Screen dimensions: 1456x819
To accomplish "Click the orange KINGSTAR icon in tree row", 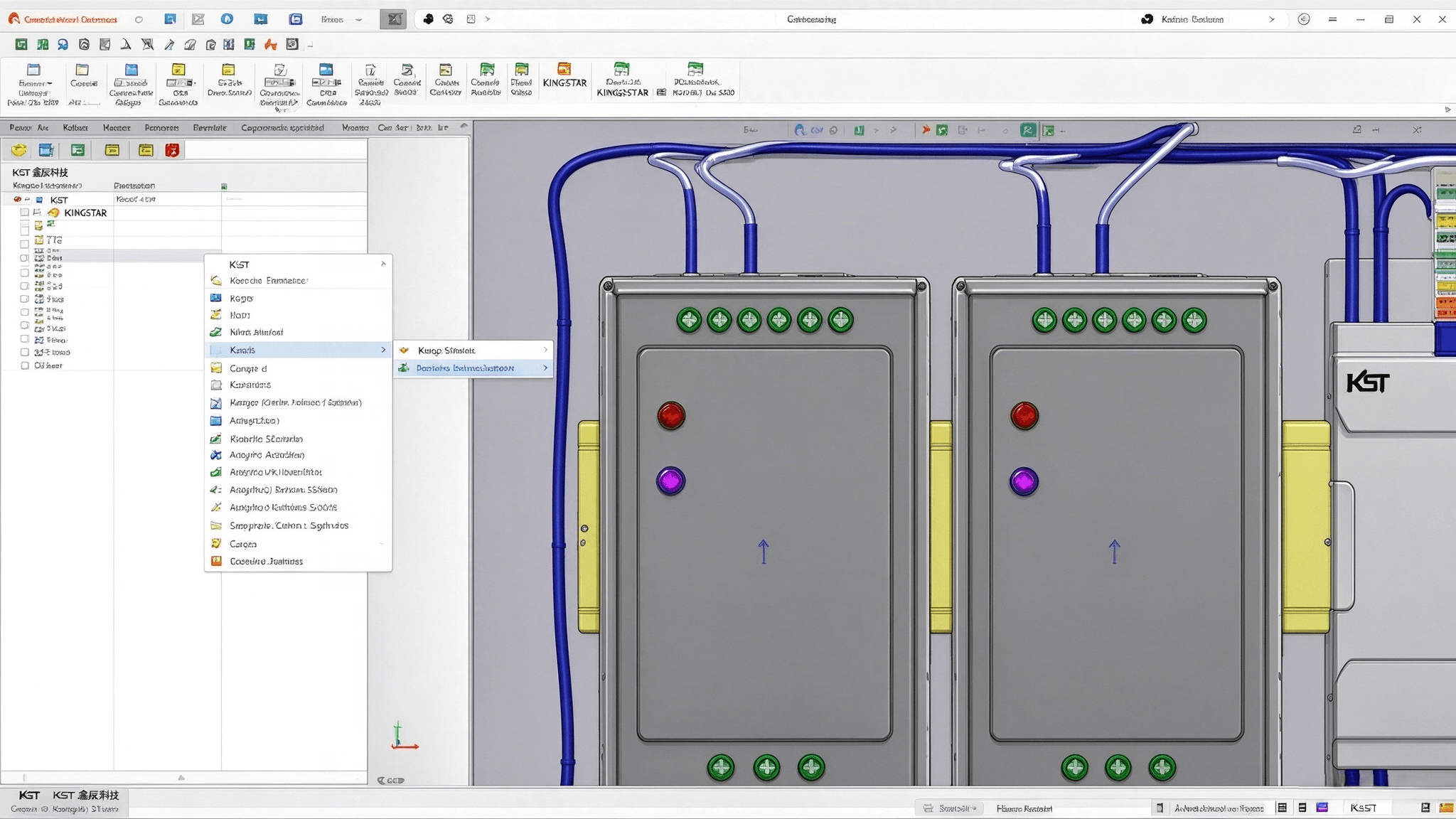I will click(53, 213).
